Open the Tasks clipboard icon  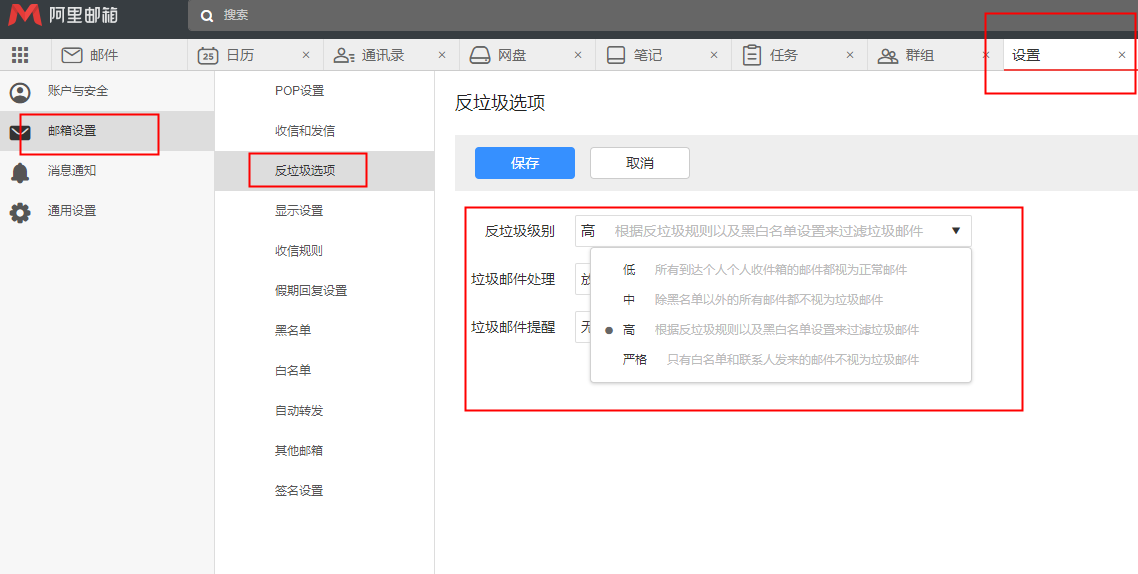click(x=752, y=55)
